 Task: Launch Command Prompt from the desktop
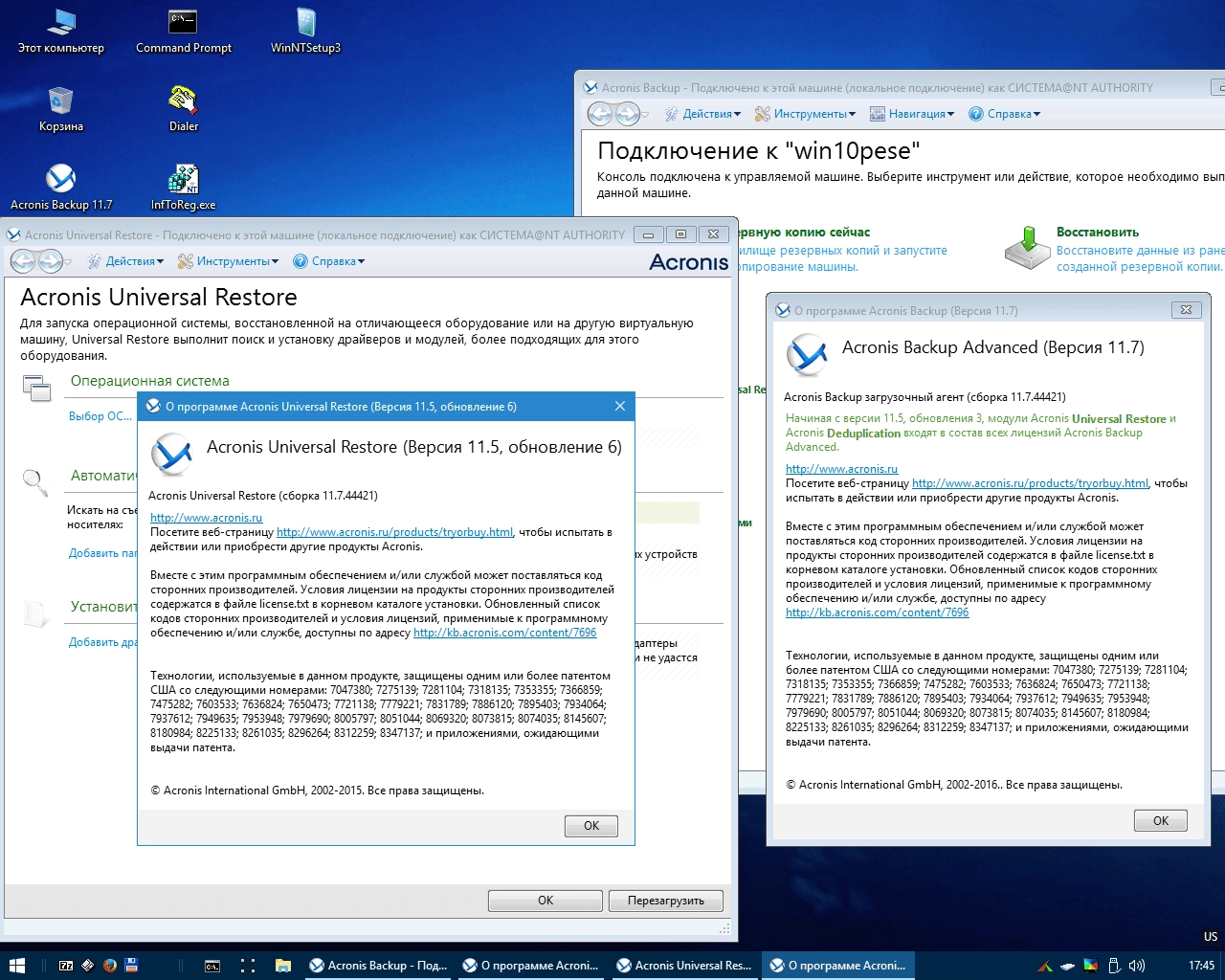(183, 31)
